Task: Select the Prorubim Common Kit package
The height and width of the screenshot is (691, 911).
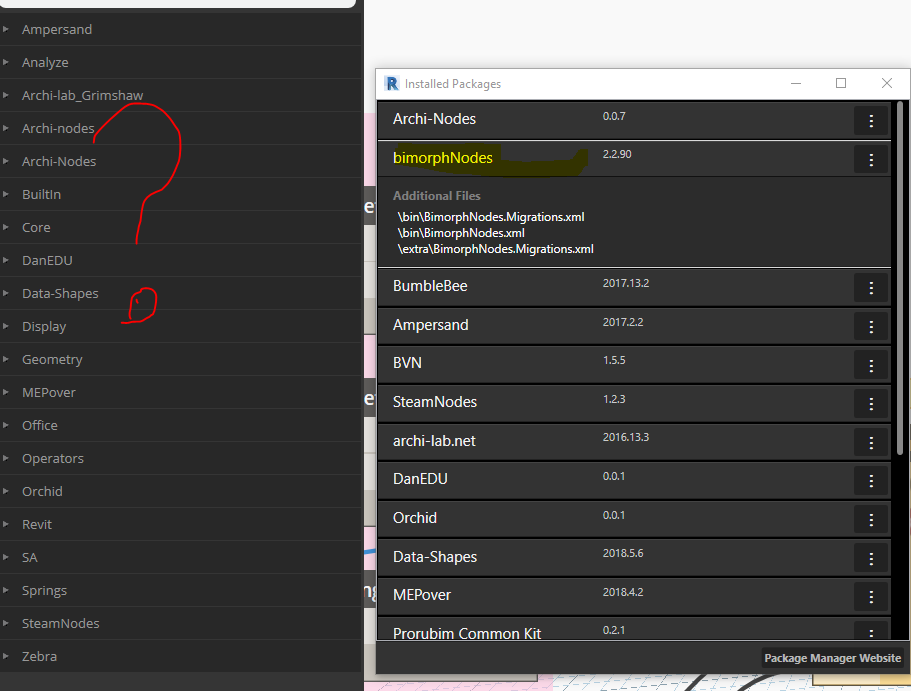Action: [x=467, y=633]
